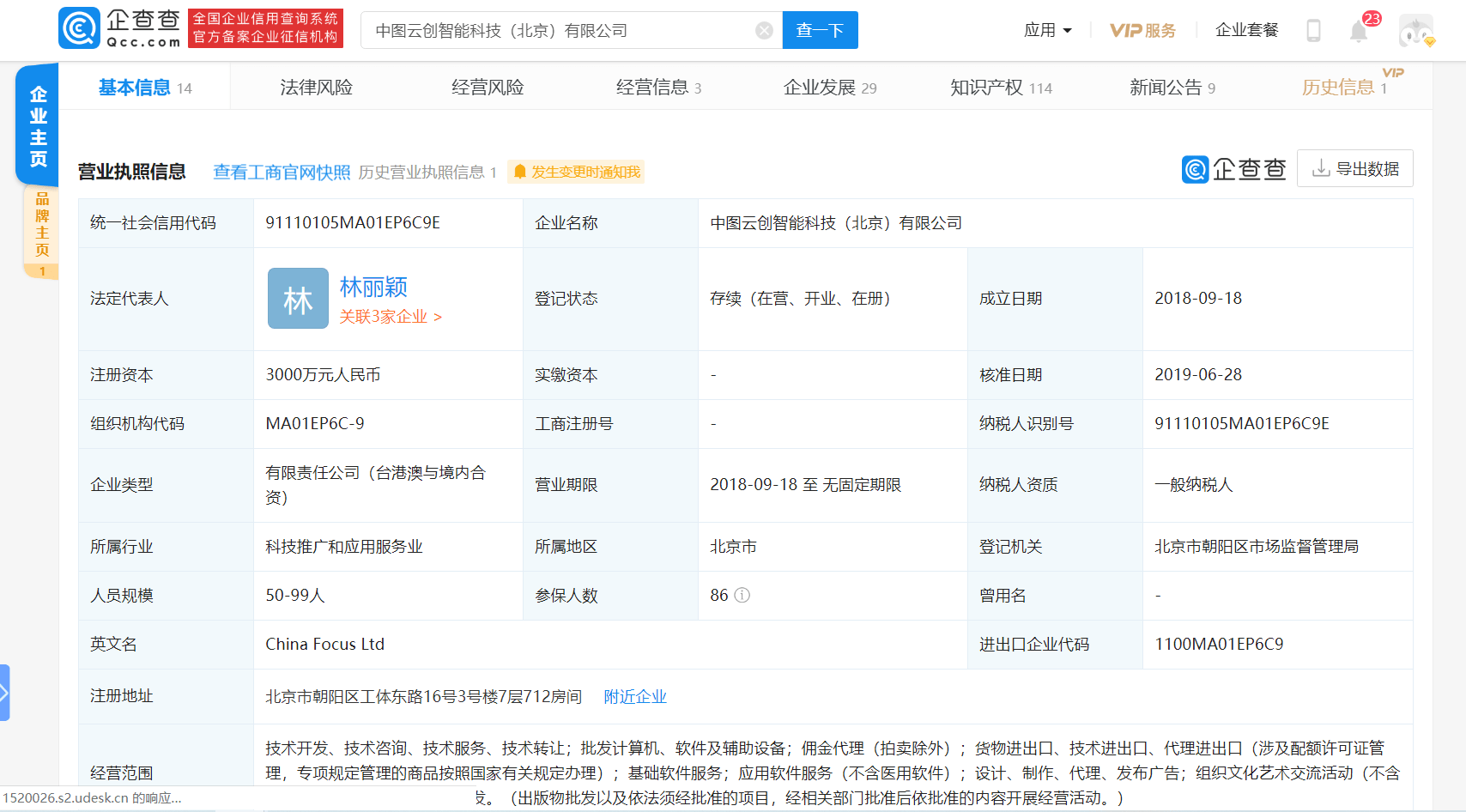Open the Qcc.com logo homepage
This screenshot has width=1466, height=812.
120,28
